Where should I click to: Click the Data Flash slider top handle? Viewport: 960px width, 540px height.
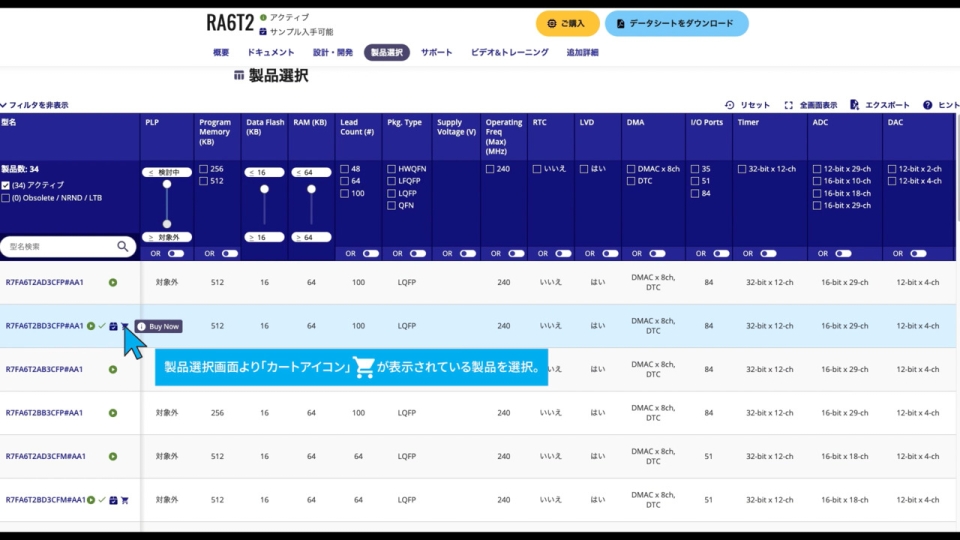tap(264, 189)
